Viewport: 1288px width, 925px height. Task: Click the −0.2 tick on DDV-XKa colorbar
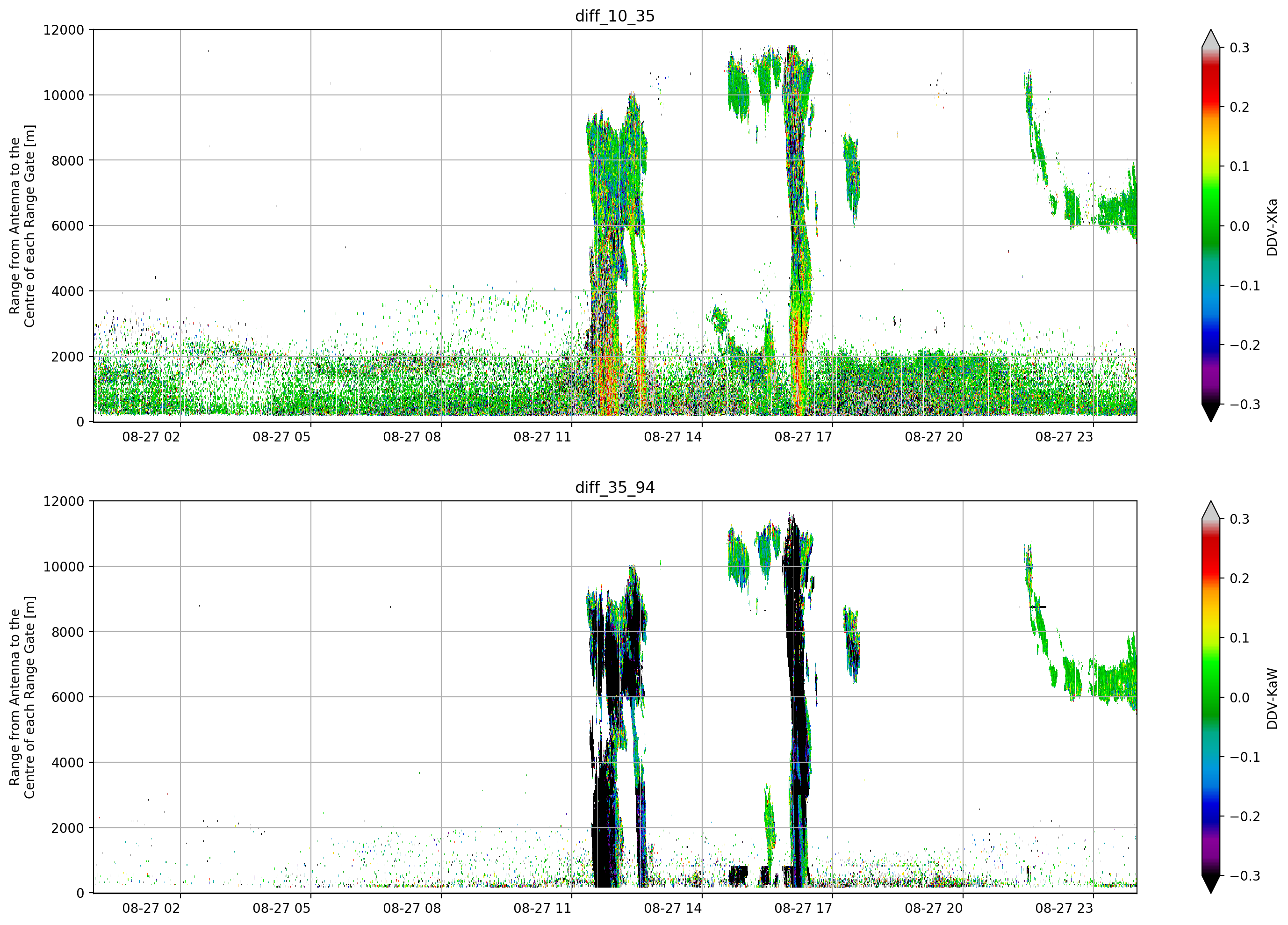pyautogui.click(x=1245, y=346)
